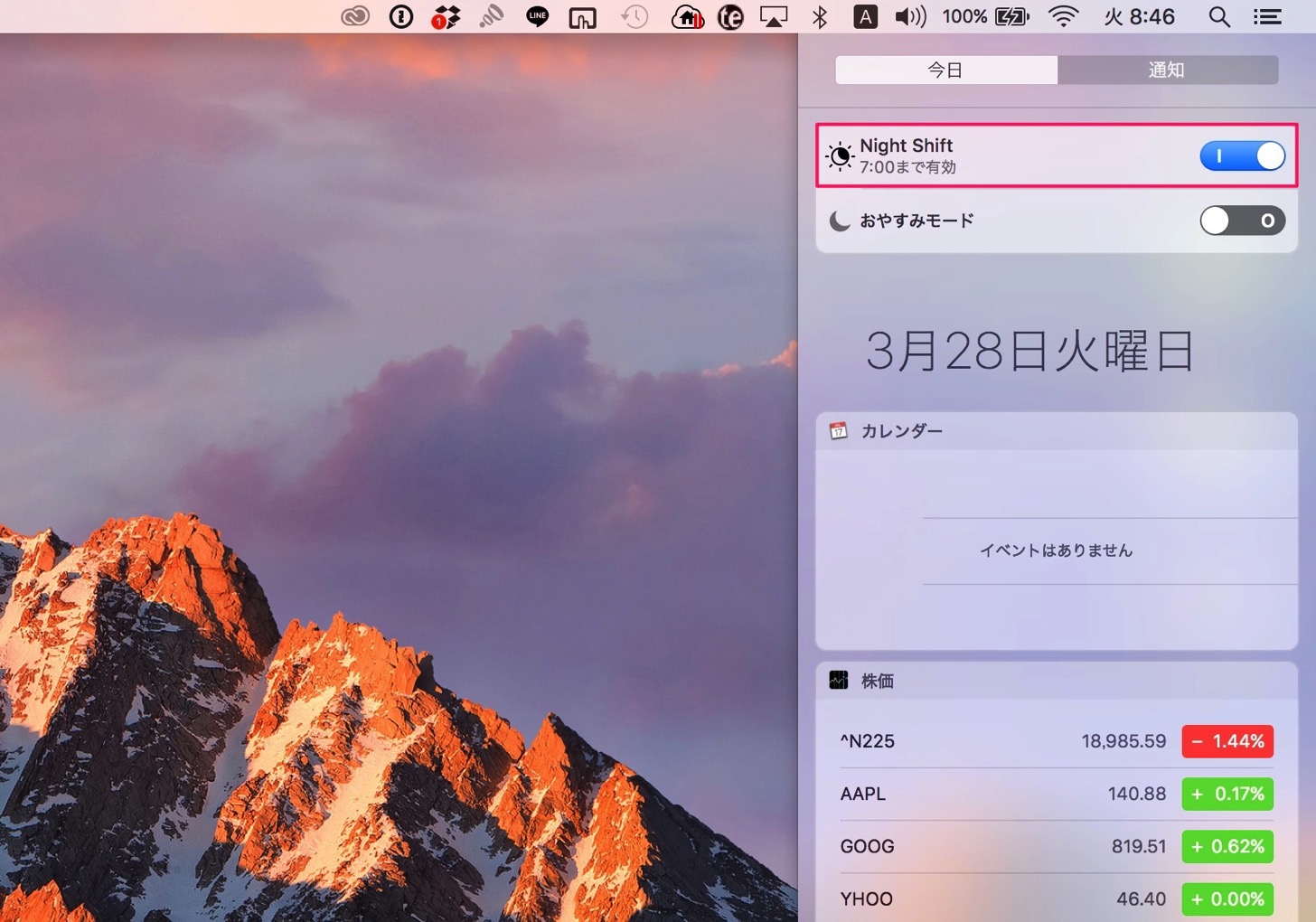This screenshot has width=1316, height=922.
Task: Open Spotlight search
Action: tap(1219, 16)
